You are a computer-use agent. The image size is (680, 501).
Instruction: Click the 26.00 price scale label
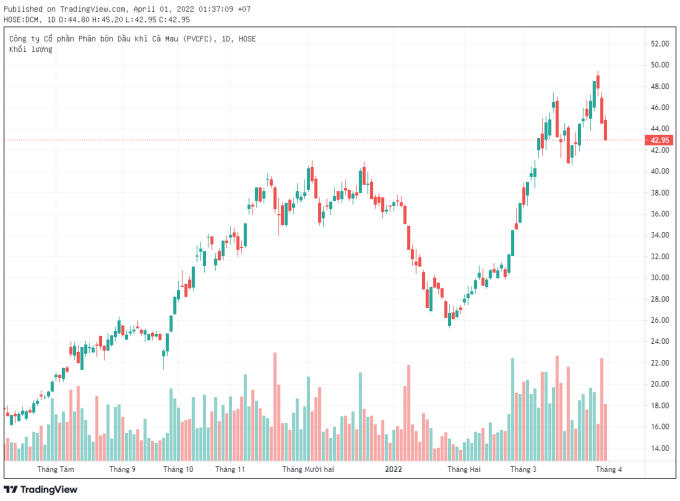pos(659,320)
